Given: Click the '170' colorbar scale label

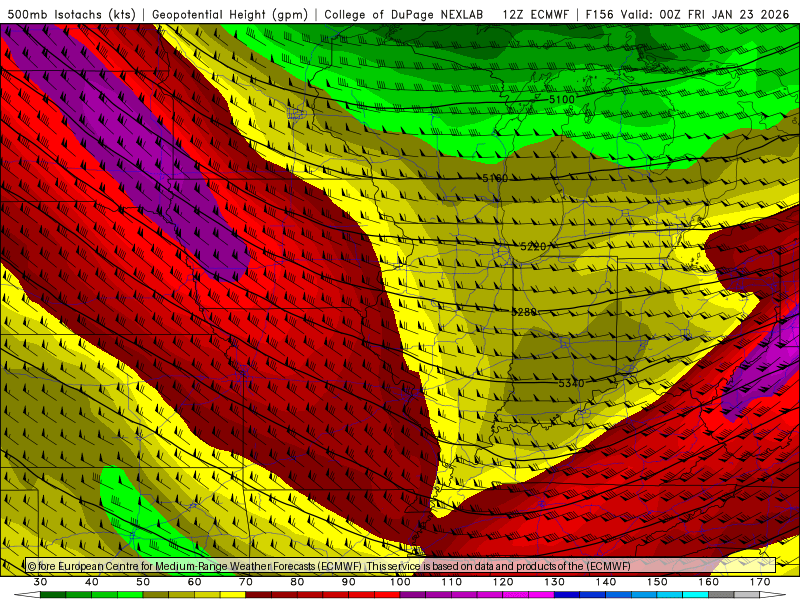Looking at the screenshot, I should point(760,582).
